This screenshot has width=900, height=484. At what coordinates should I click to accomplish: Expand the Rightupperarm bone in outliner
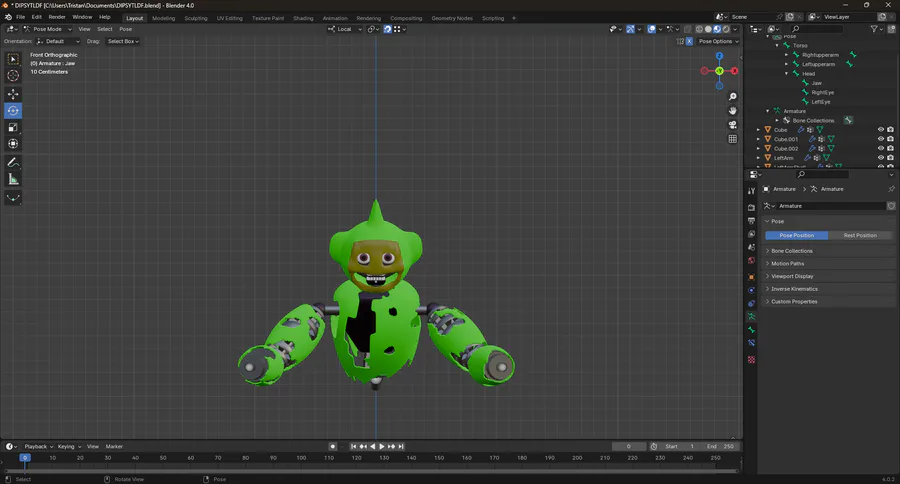[786, 55]
